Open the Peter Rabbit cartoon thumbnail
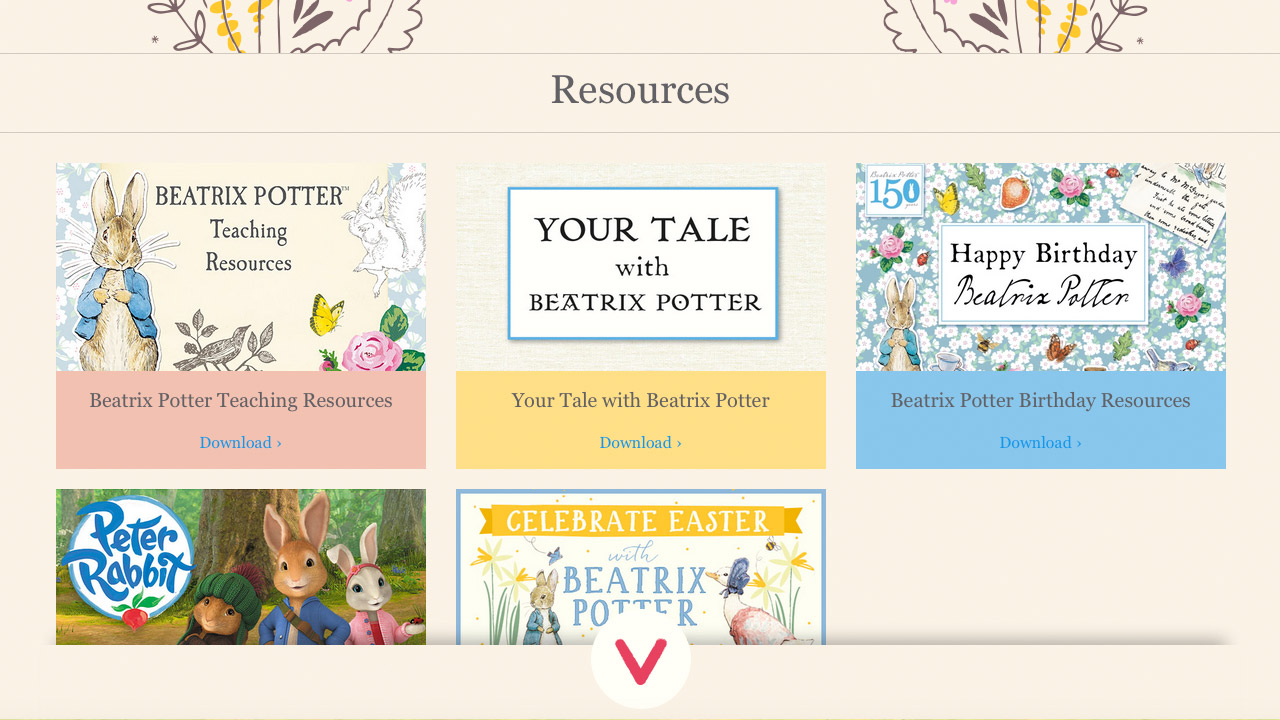Image resolution: width=1280 pixels, height=720 pixels. tap(241, 567)
